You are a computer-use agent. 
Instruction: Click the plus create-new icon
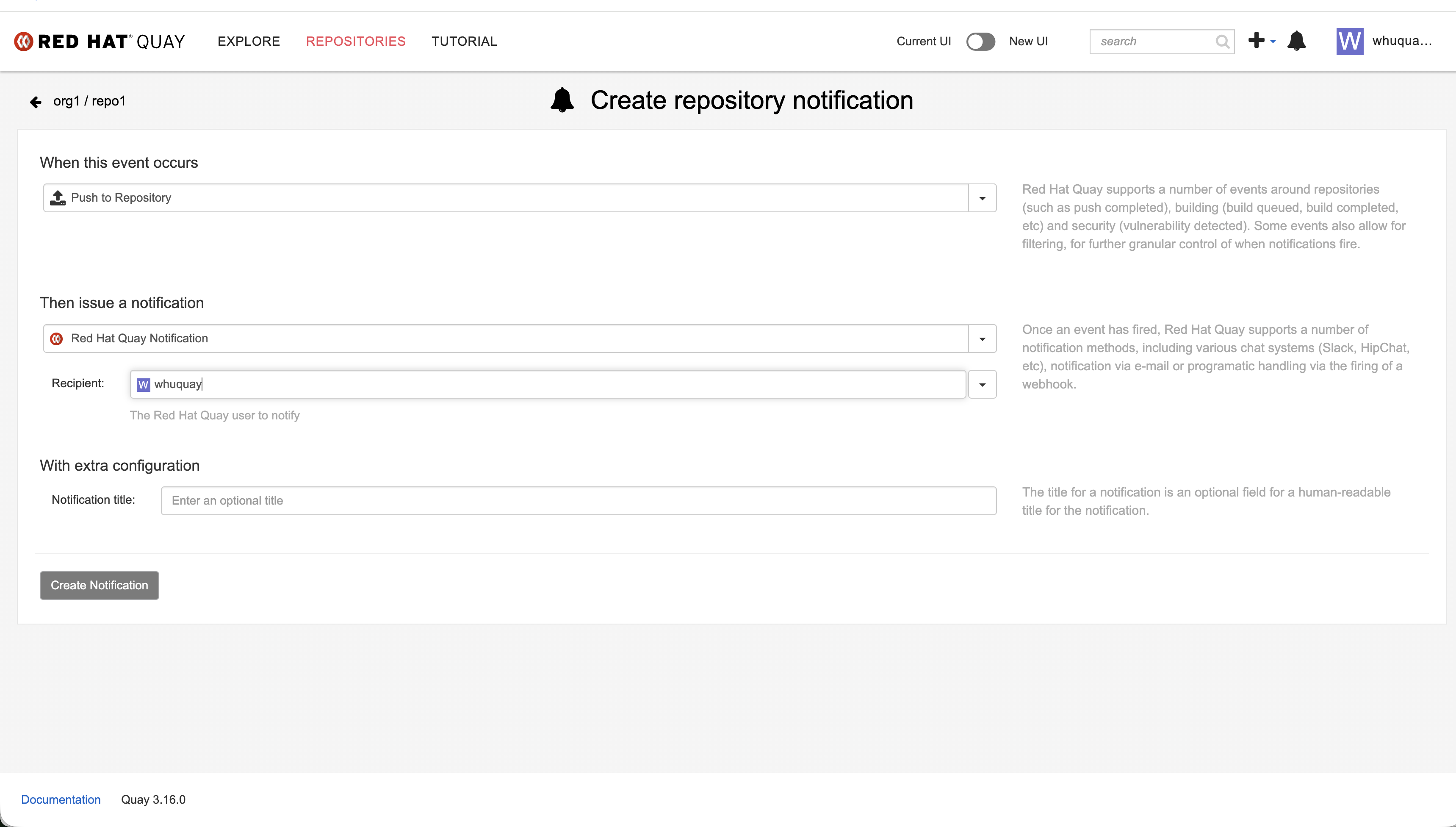point(1256,40)
